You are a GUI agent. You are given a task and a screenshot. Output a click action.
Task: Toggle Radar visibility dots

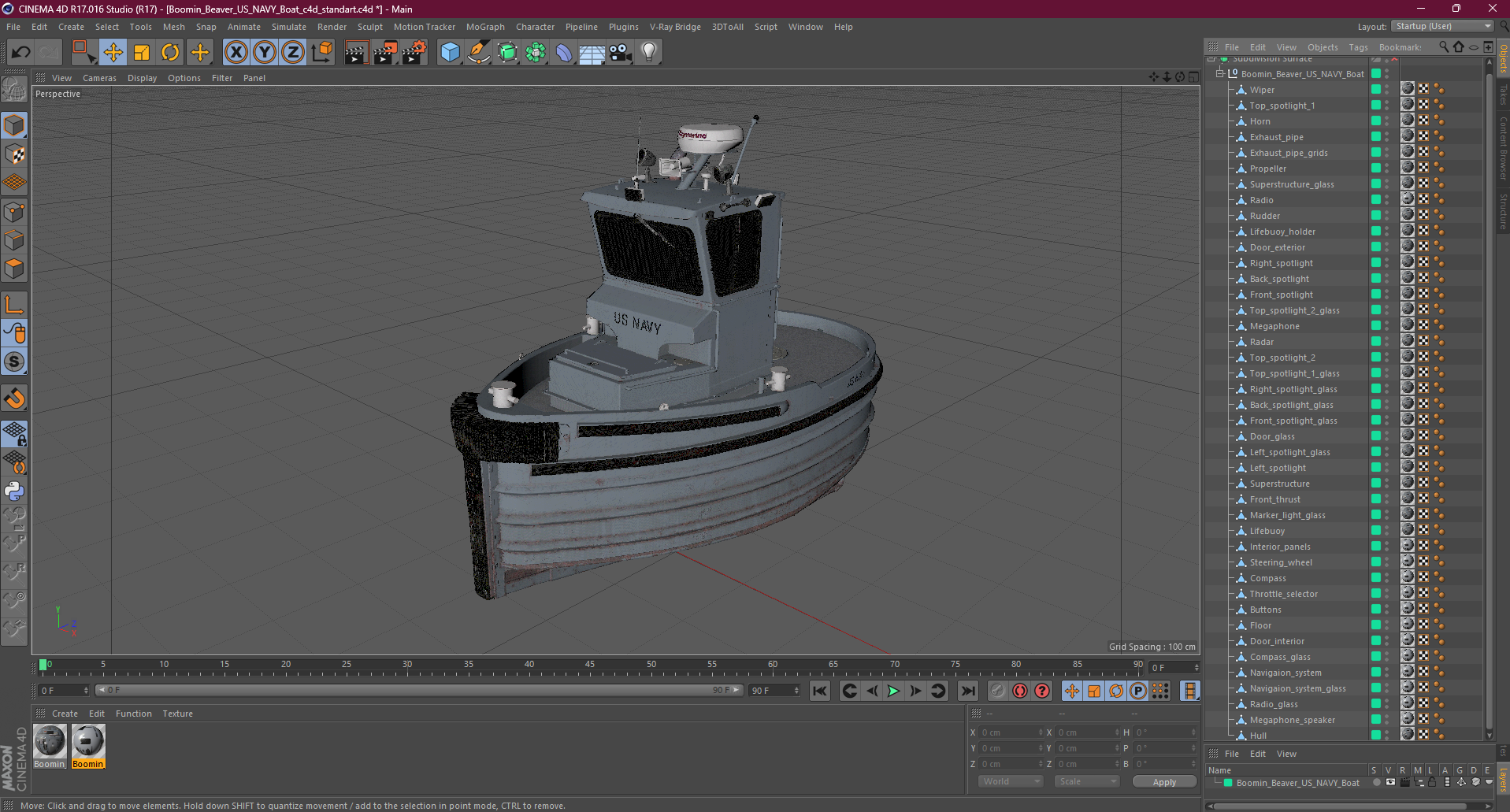(1387, 342)
